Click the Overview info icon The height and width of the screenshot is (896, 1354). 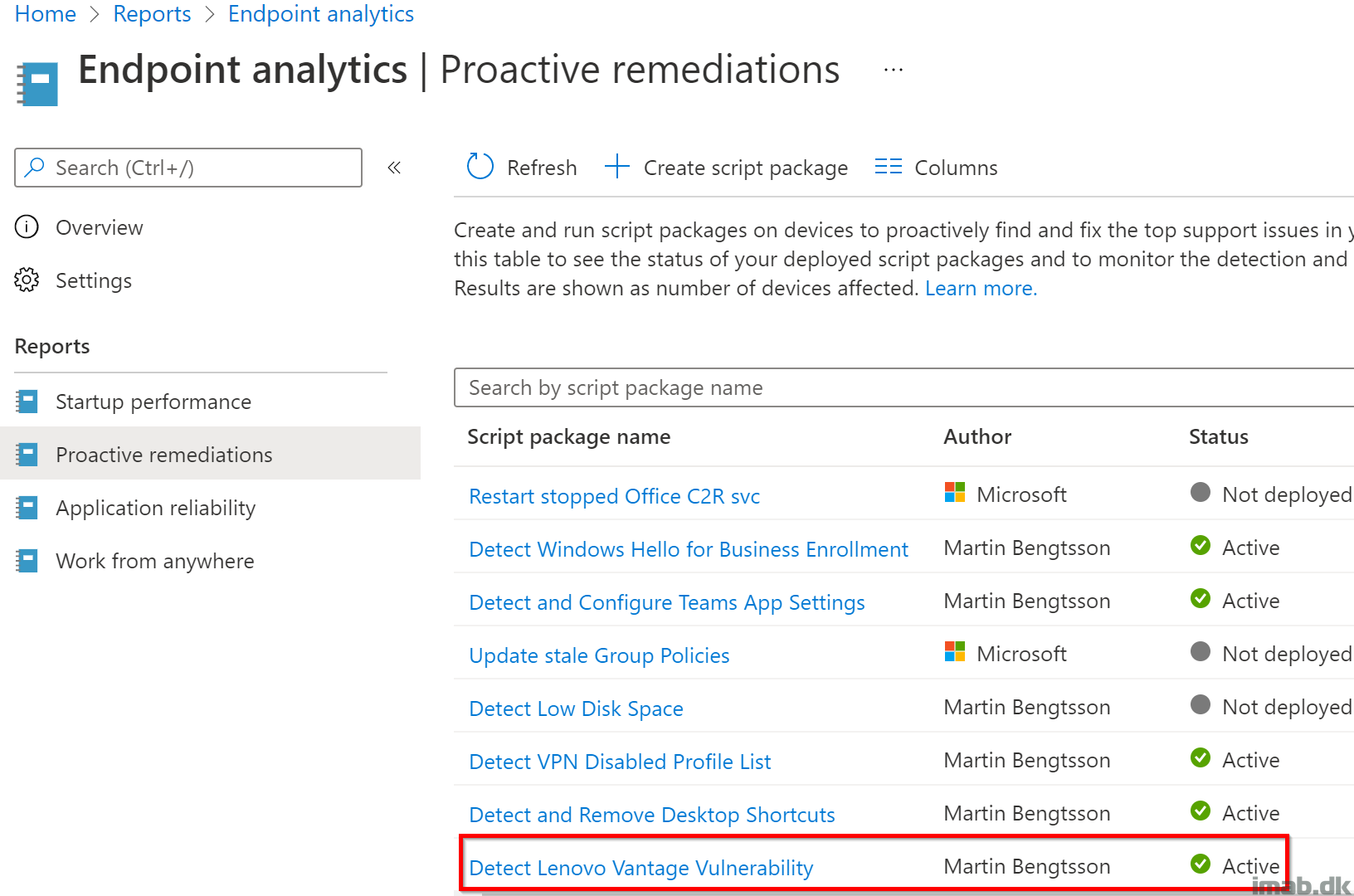[27, 226]
